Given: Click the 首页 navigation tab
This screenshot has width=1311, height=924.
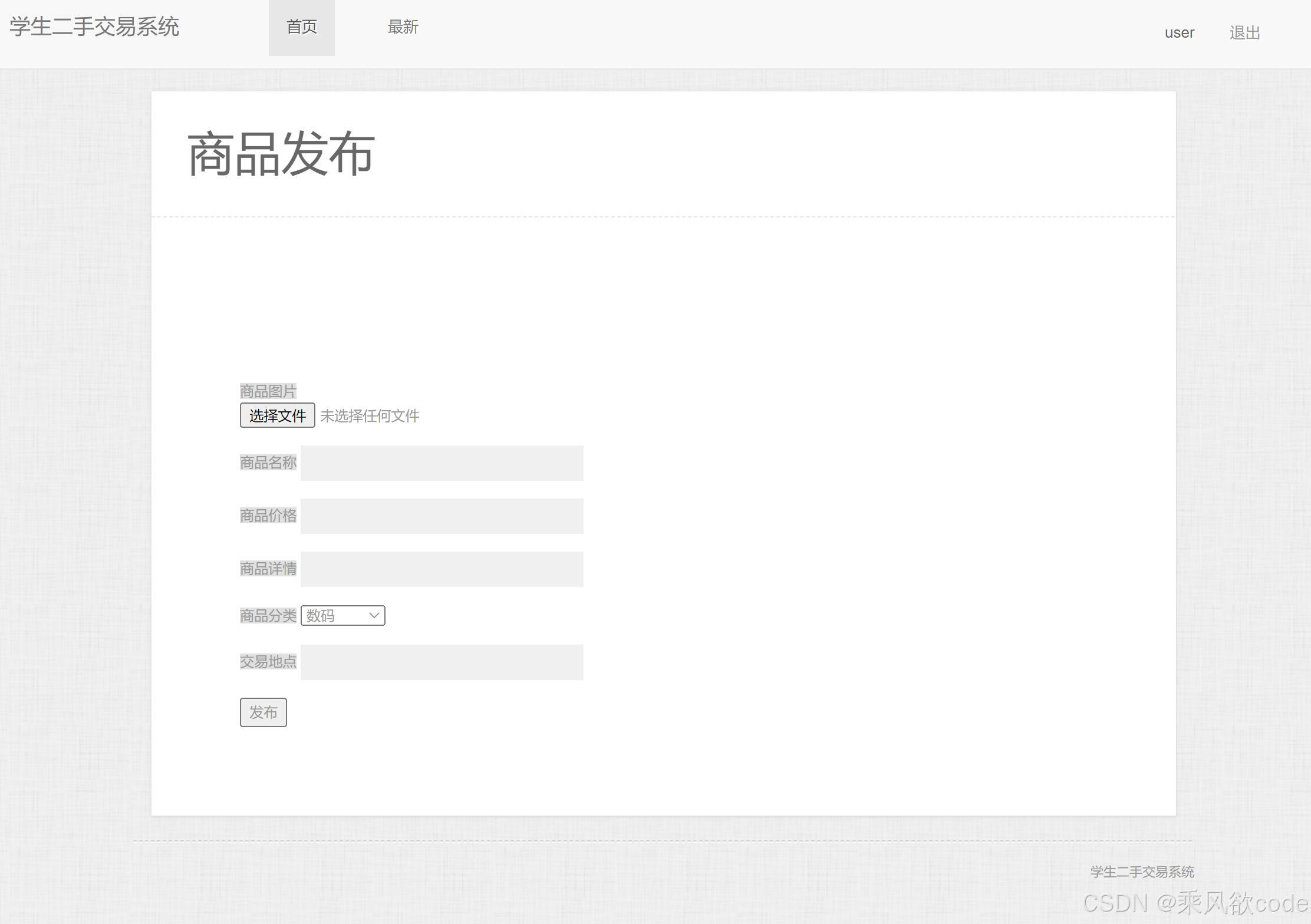Looking at the screenshot, I should pyautogui.click(x=301, y=27).
